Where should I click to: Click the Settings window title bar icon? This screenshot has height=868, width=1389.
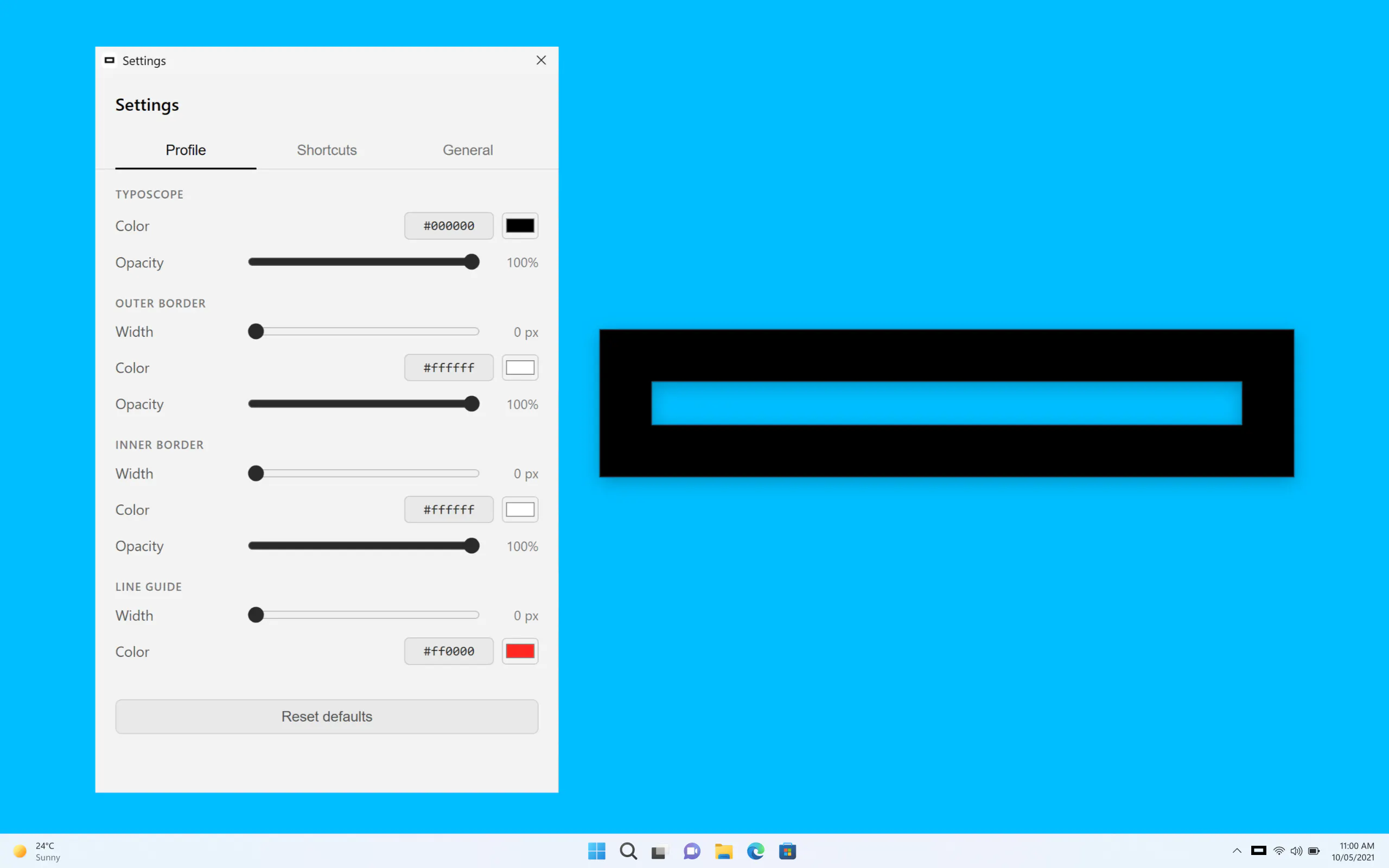pos(109,60)
